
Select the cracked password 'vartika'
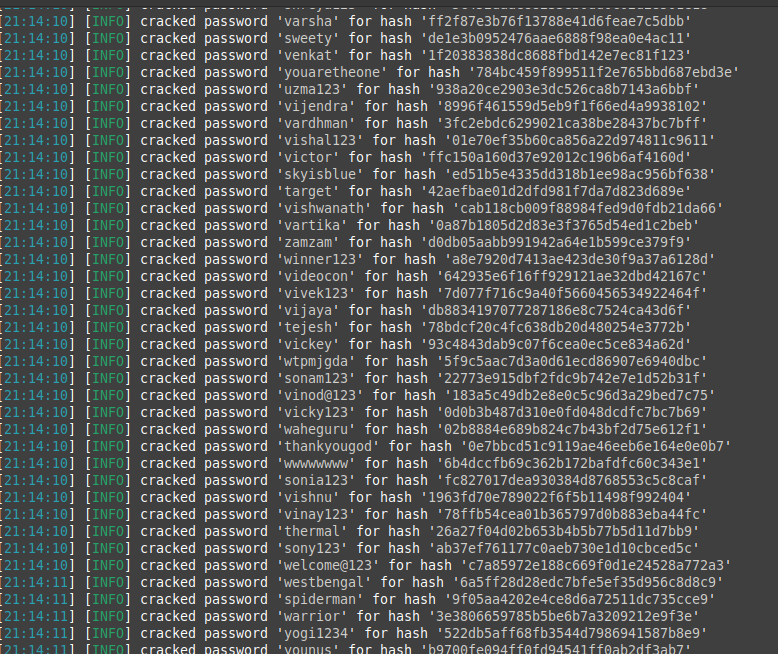point(312,225)
